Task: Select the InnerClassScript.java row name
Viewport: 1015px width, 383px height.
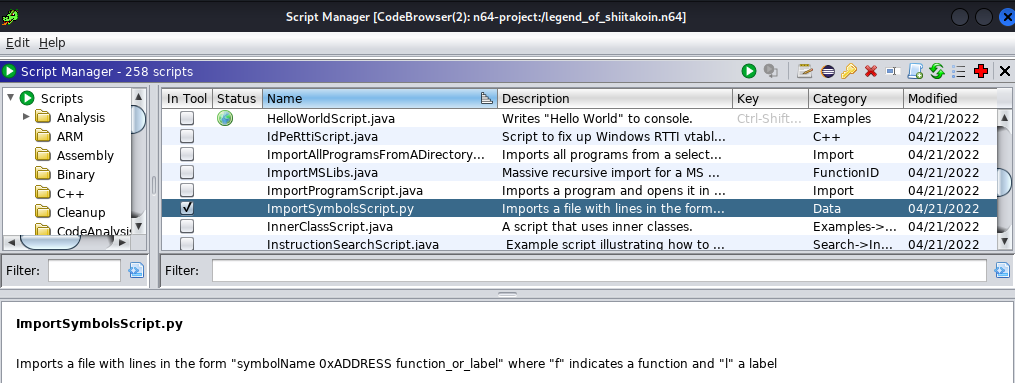Action: pyautogui.click(x=329, y=227)
